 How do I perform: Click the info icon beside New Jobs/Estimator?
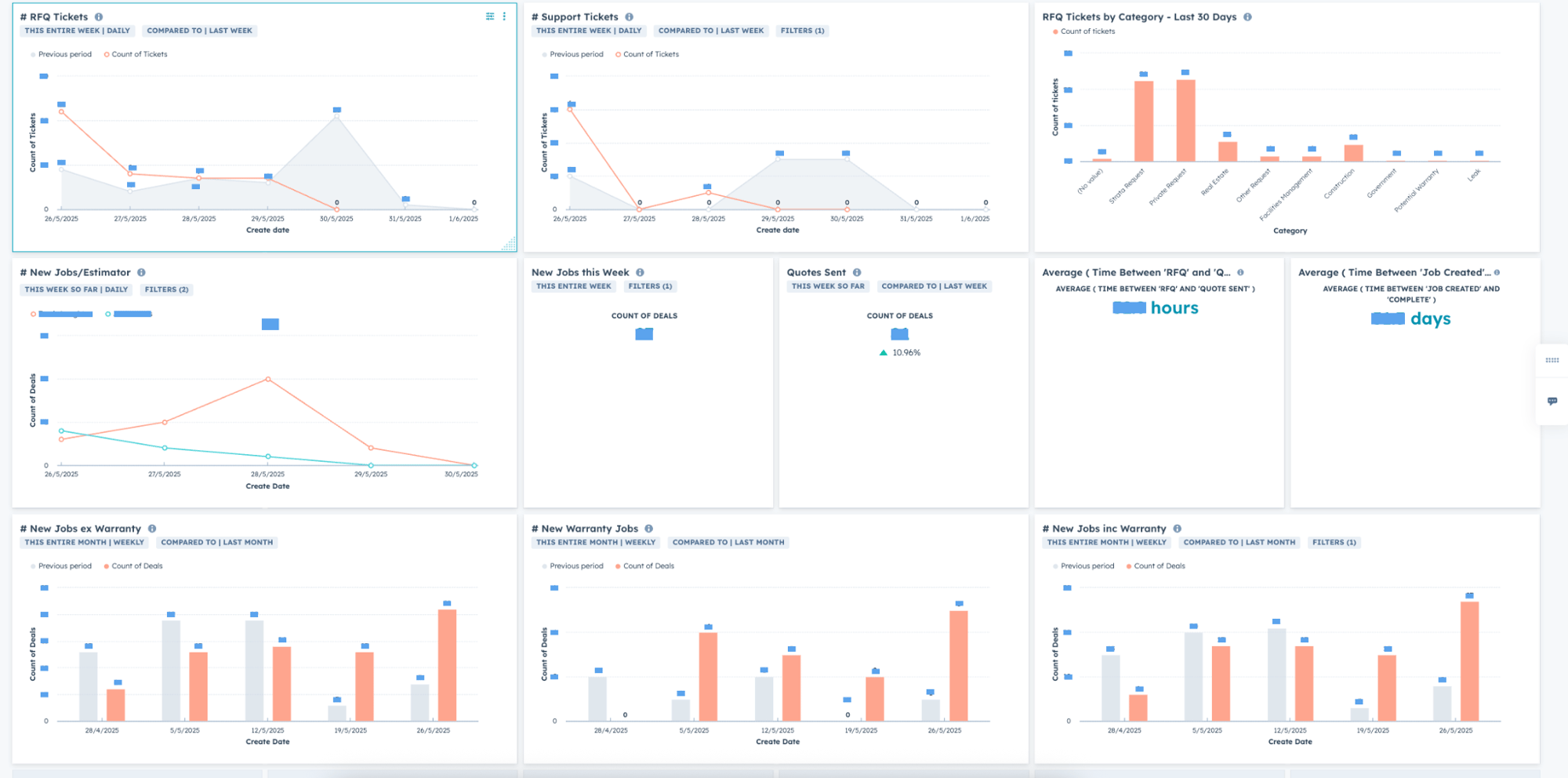142,273
